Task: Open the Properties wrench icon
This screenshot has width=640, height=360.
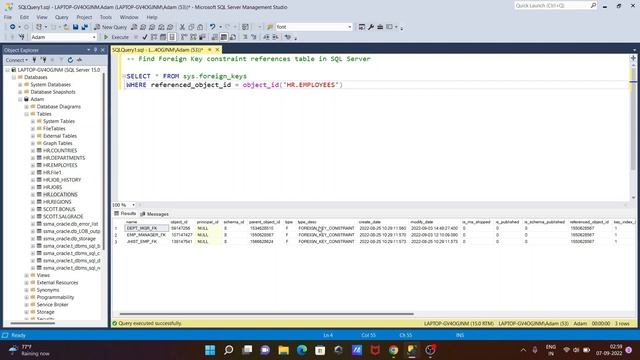Action: tap(371, 27)
